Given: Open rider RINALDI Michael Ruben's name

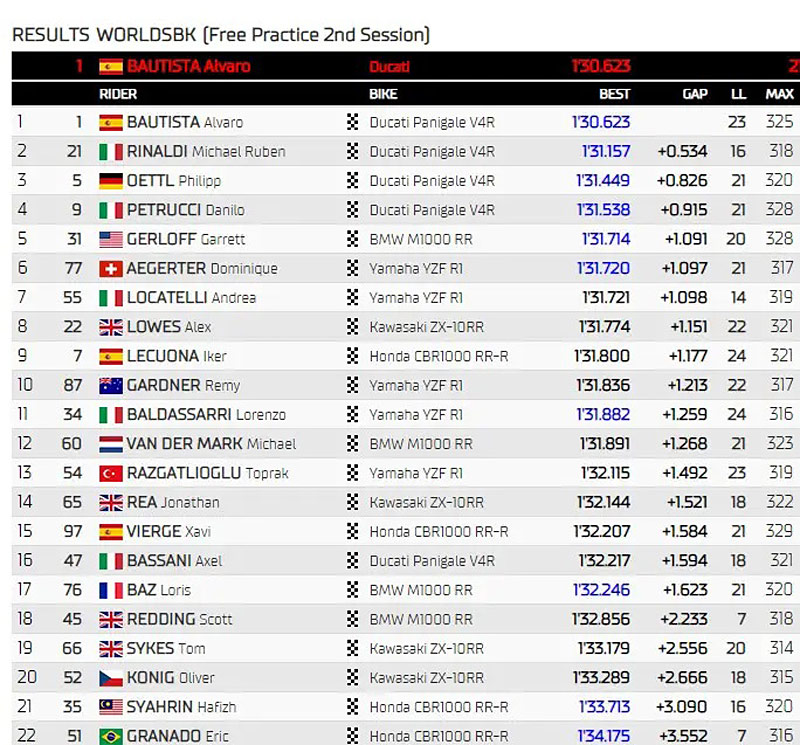Looking at the screenshot, I should pyautogui.click(x=206, y=152).
